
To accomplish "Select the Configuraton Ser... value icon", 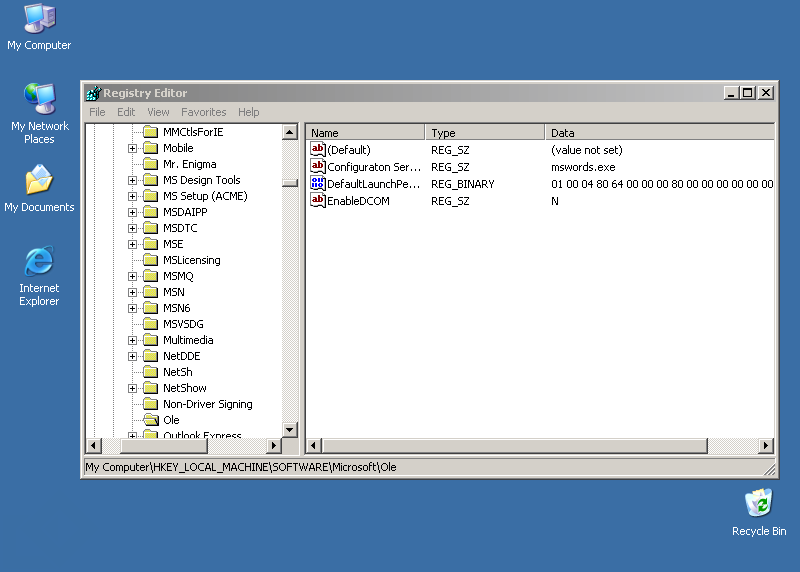I will click(317, 166).
